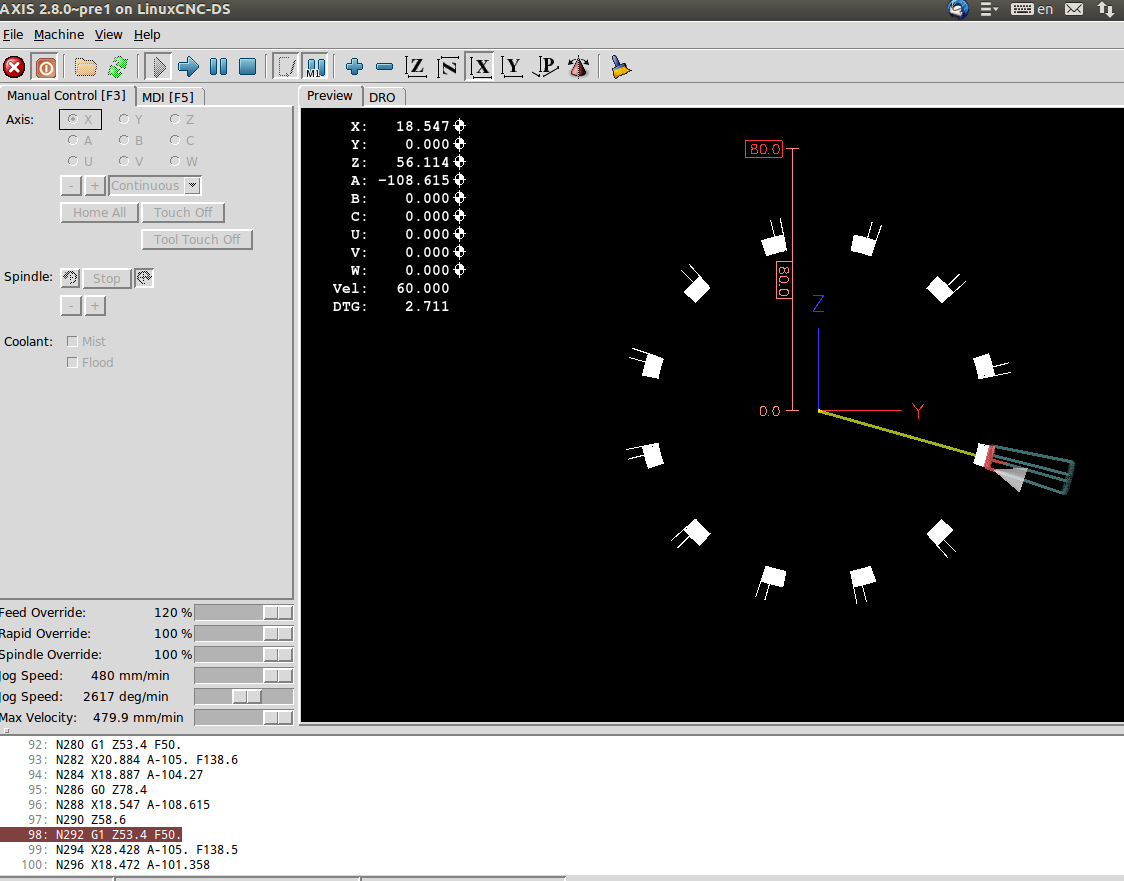Stop the running program
Screen dimensions: 1124x881
[x=248, y=67]
